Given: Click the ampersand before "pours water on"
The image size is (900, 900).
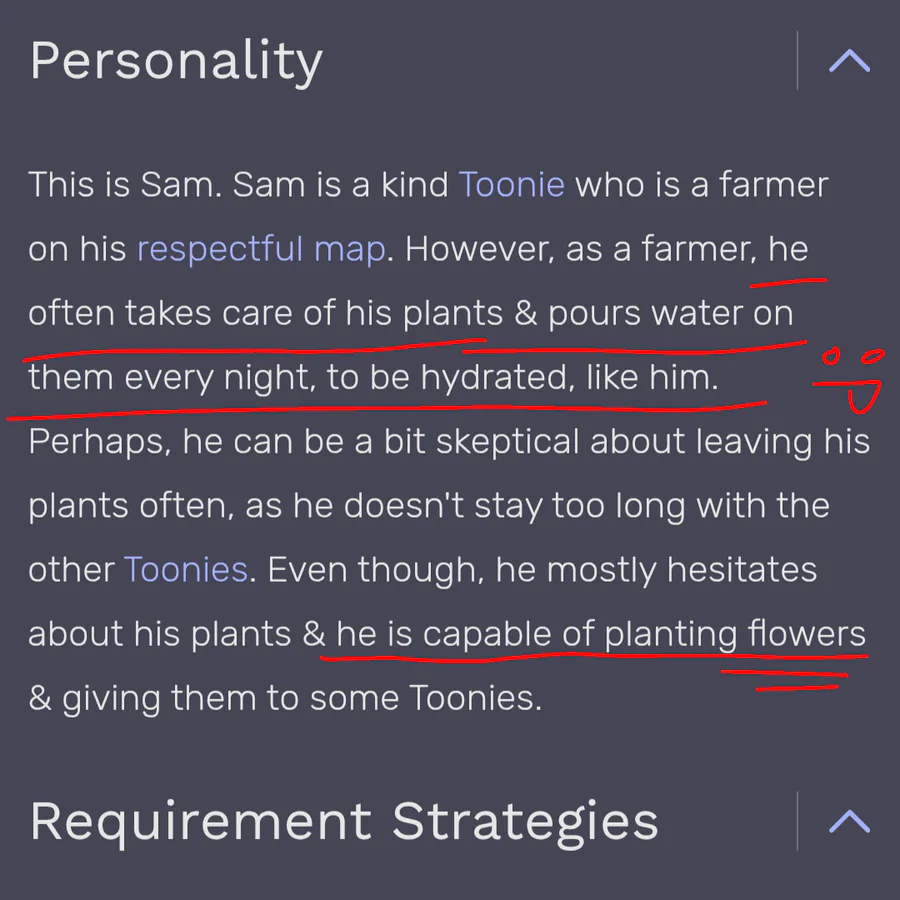Looking at the screenshot, I should point(525,314).
